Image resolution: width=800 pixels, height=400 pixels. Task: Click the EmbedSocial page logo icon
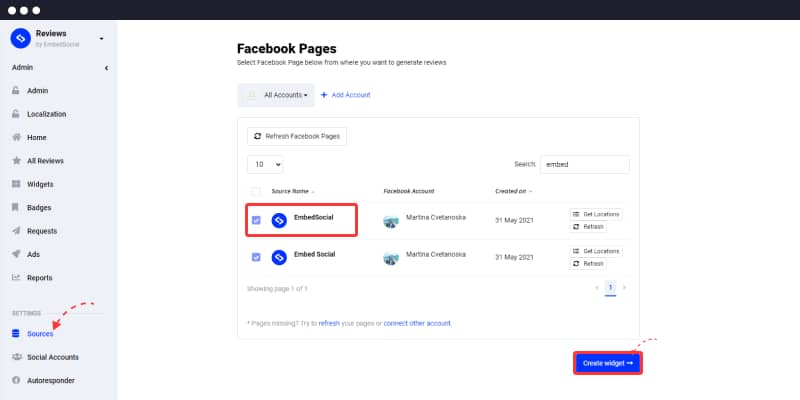click(279, 220)
